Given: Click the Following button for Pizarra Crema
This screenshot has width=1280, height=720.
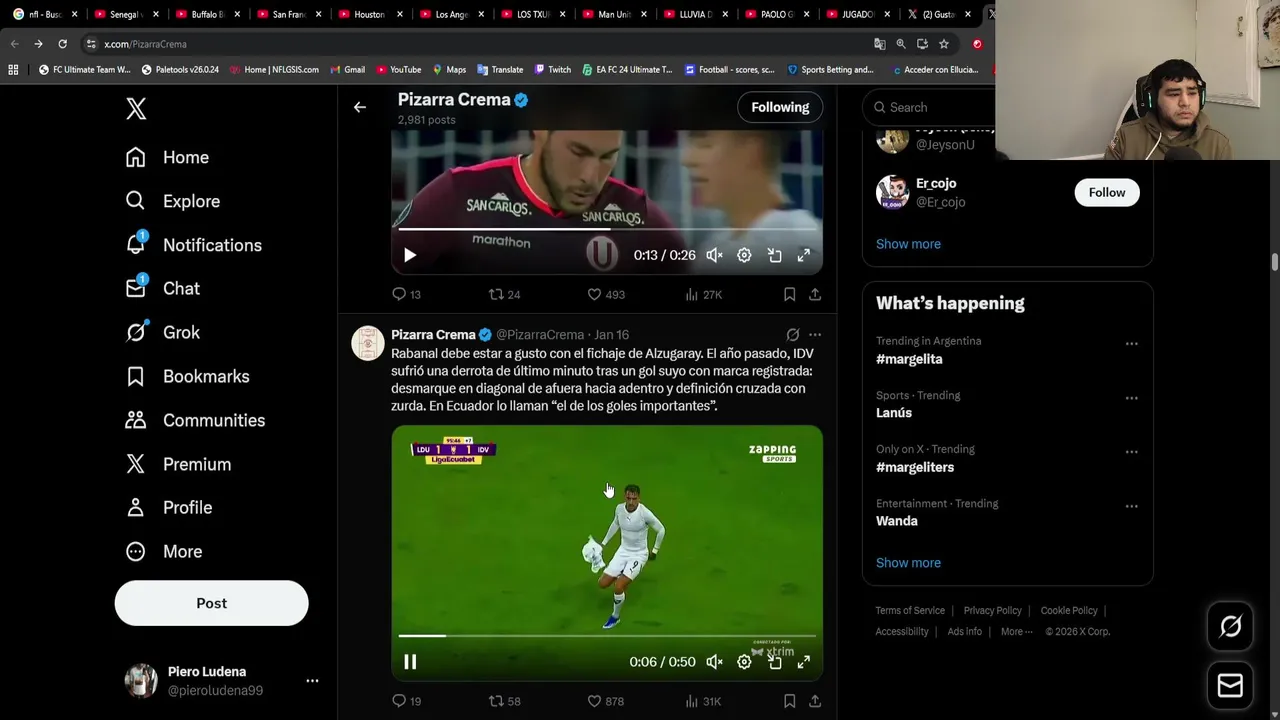Looking at the screenshot, I should click(x=780, y=107).
